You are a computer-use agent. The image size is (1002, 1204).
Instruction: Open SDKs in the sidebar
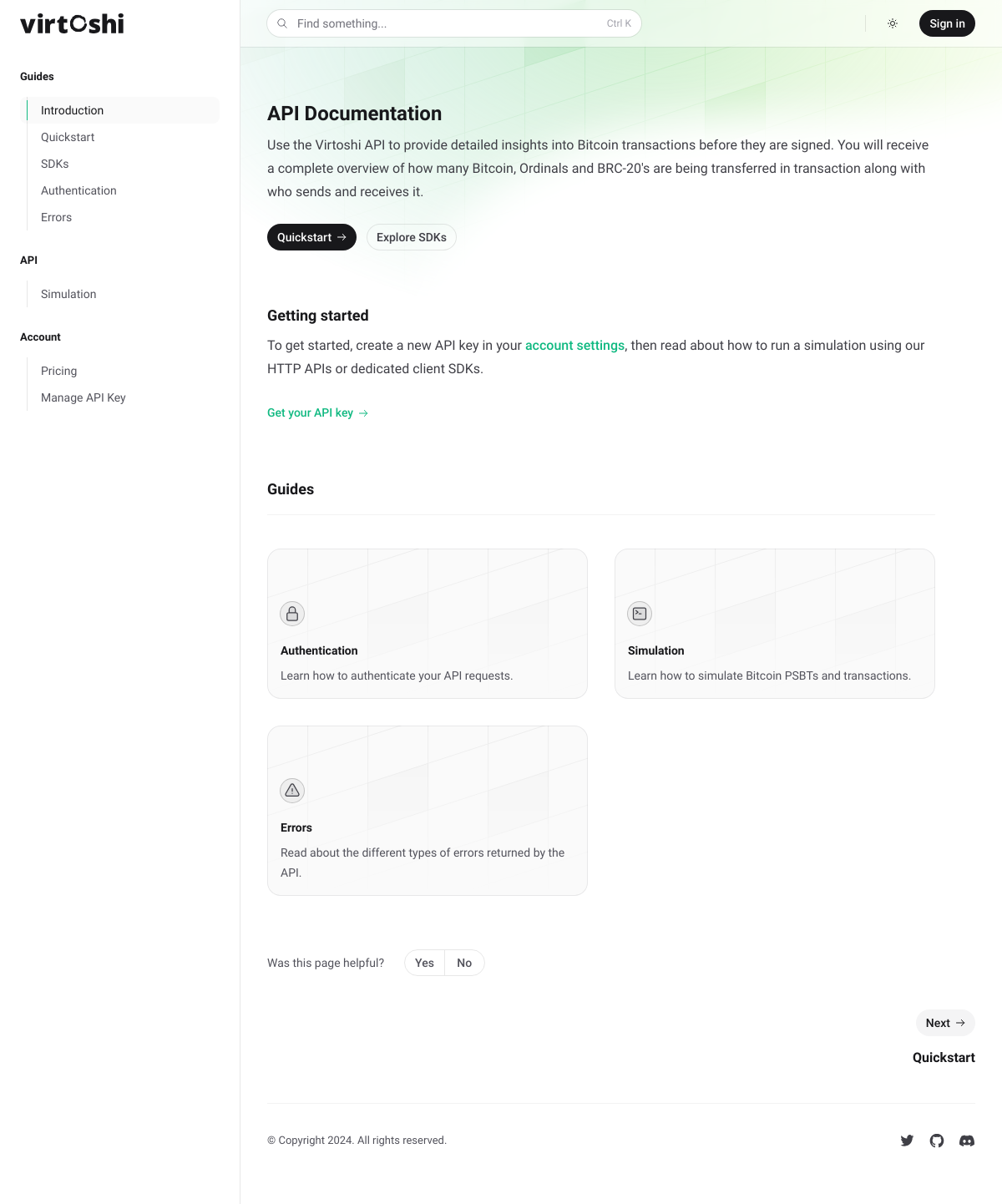point(55,164)
